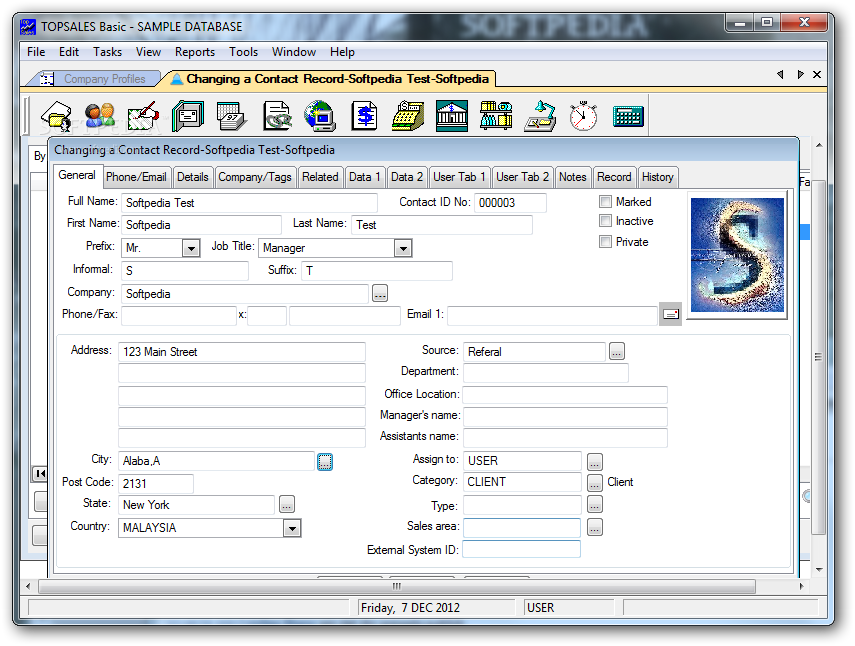This screenshot has width=855, height=646.
Task: Click the letter writing pen icon
Action: tap(143, 116)
